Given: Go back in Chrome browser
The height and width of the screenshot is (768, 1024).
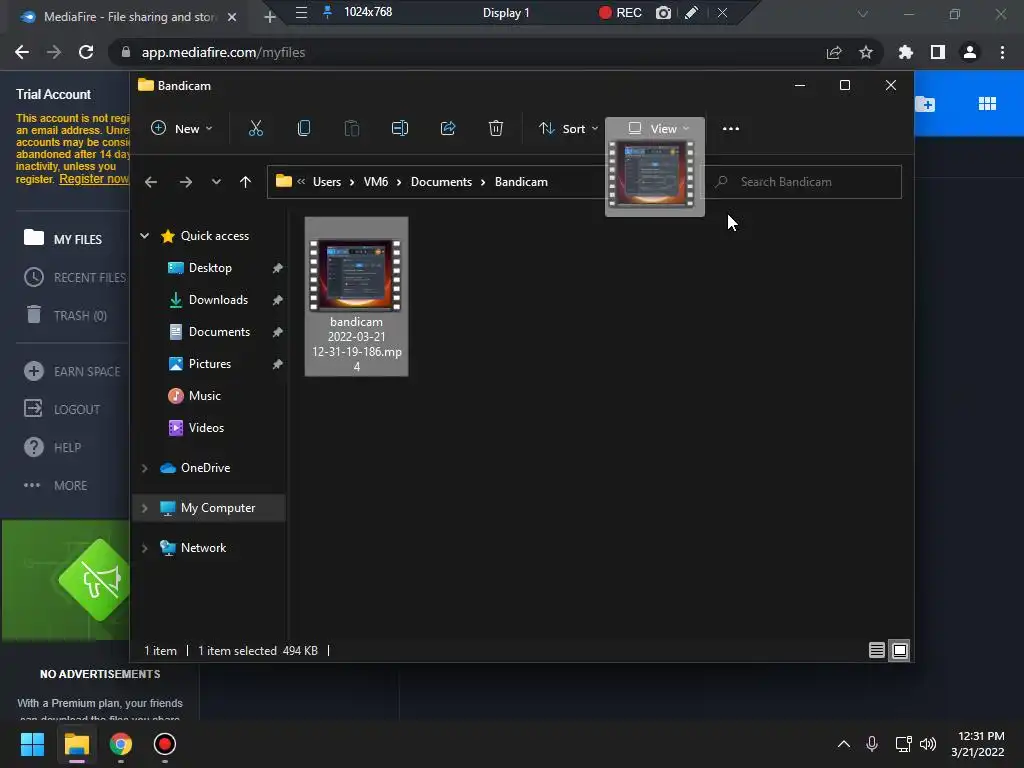Looking at the screenshot, I should [22, 52].
